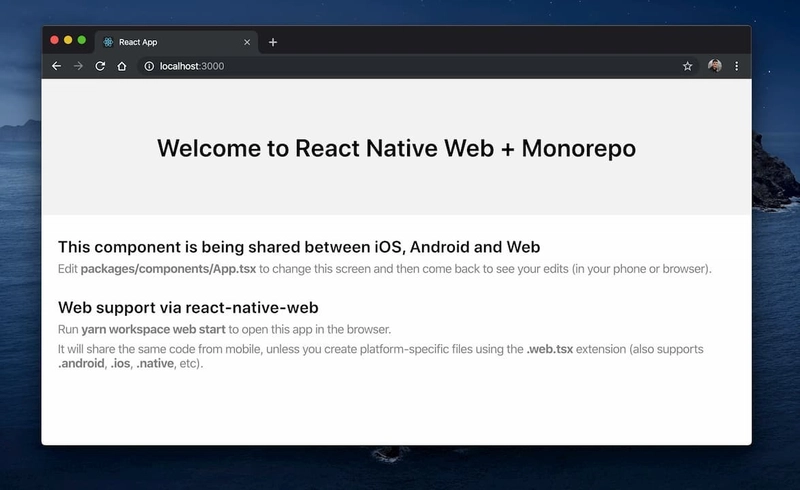Reload the localhost page

click(x=100, y=66)
